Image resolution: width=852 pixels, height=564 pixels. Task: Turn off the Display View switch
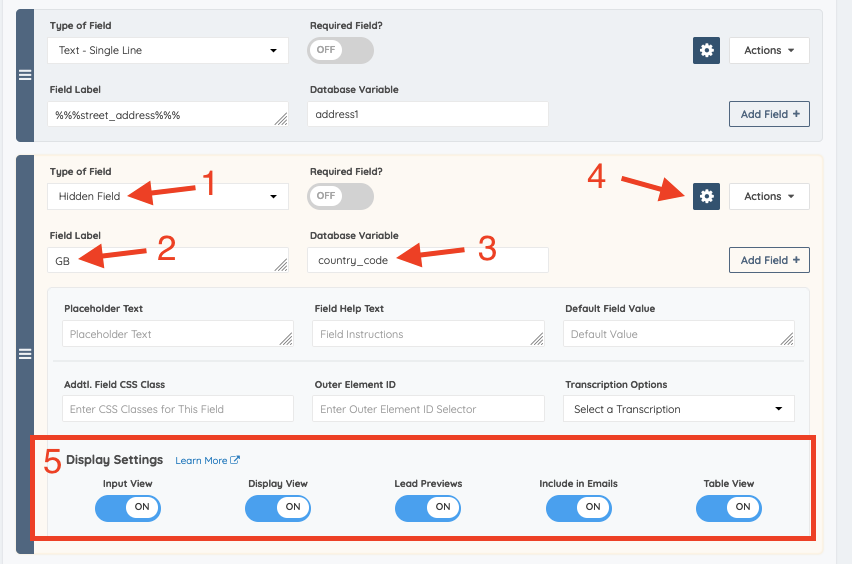tap(278, 507)
